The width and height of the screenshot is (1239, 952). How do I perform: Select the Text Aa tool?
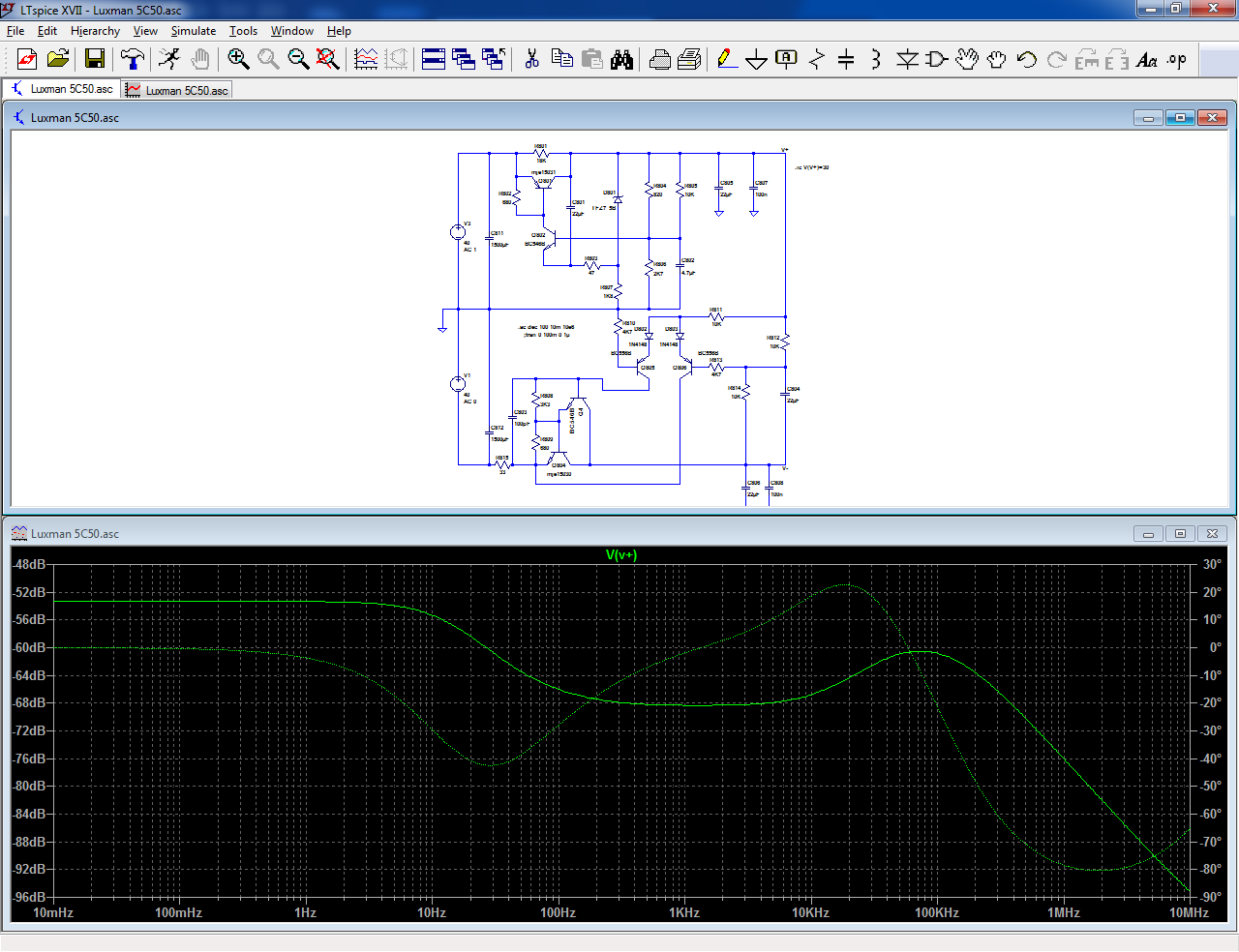click(1147, 59)
